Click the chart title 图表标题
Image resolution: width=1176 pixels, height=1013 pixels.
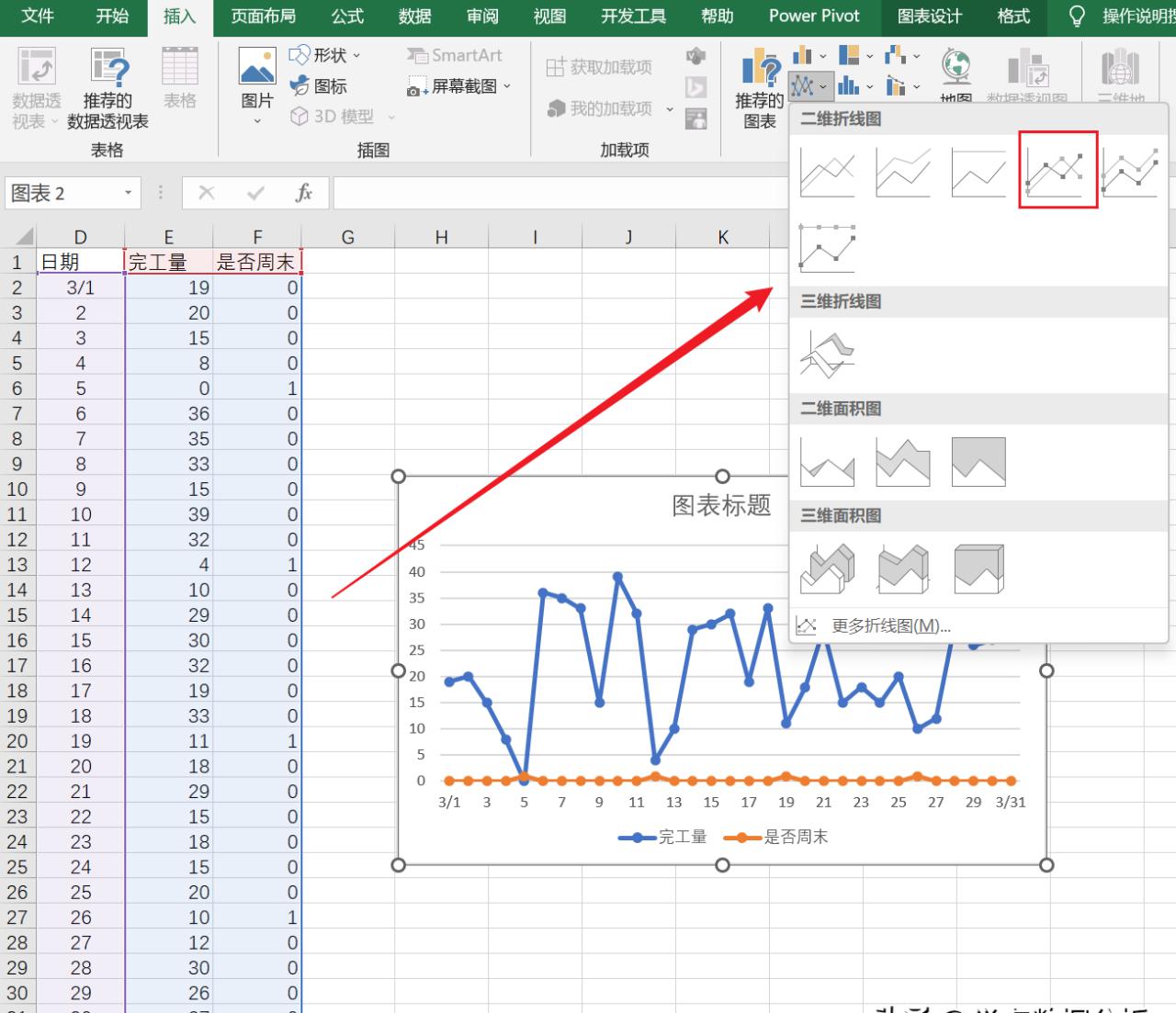722,505
